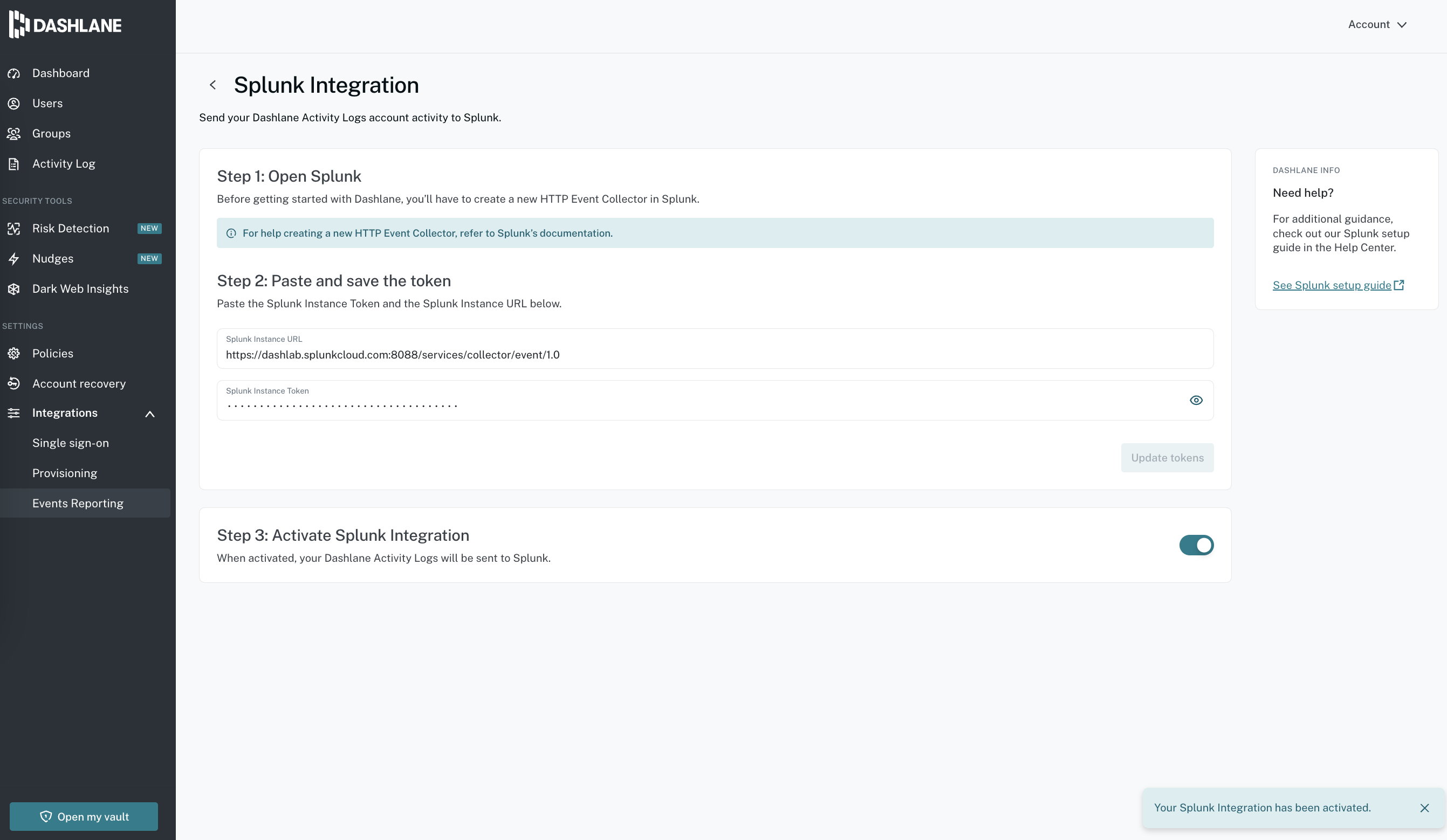Go back using the left arrow

[212, 85]
